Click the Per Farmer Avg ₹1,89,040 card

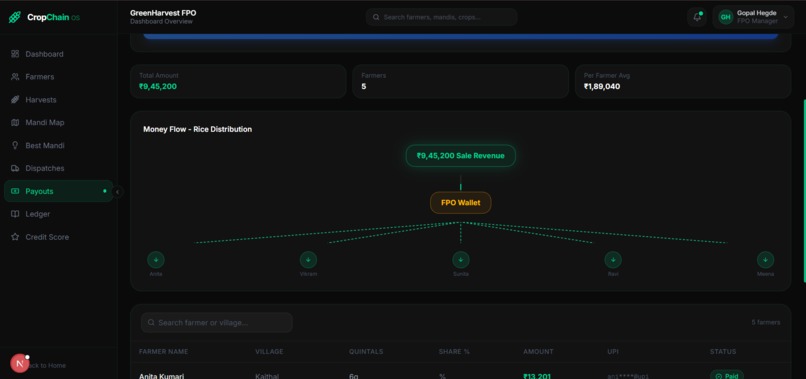[x=683, y=81]
